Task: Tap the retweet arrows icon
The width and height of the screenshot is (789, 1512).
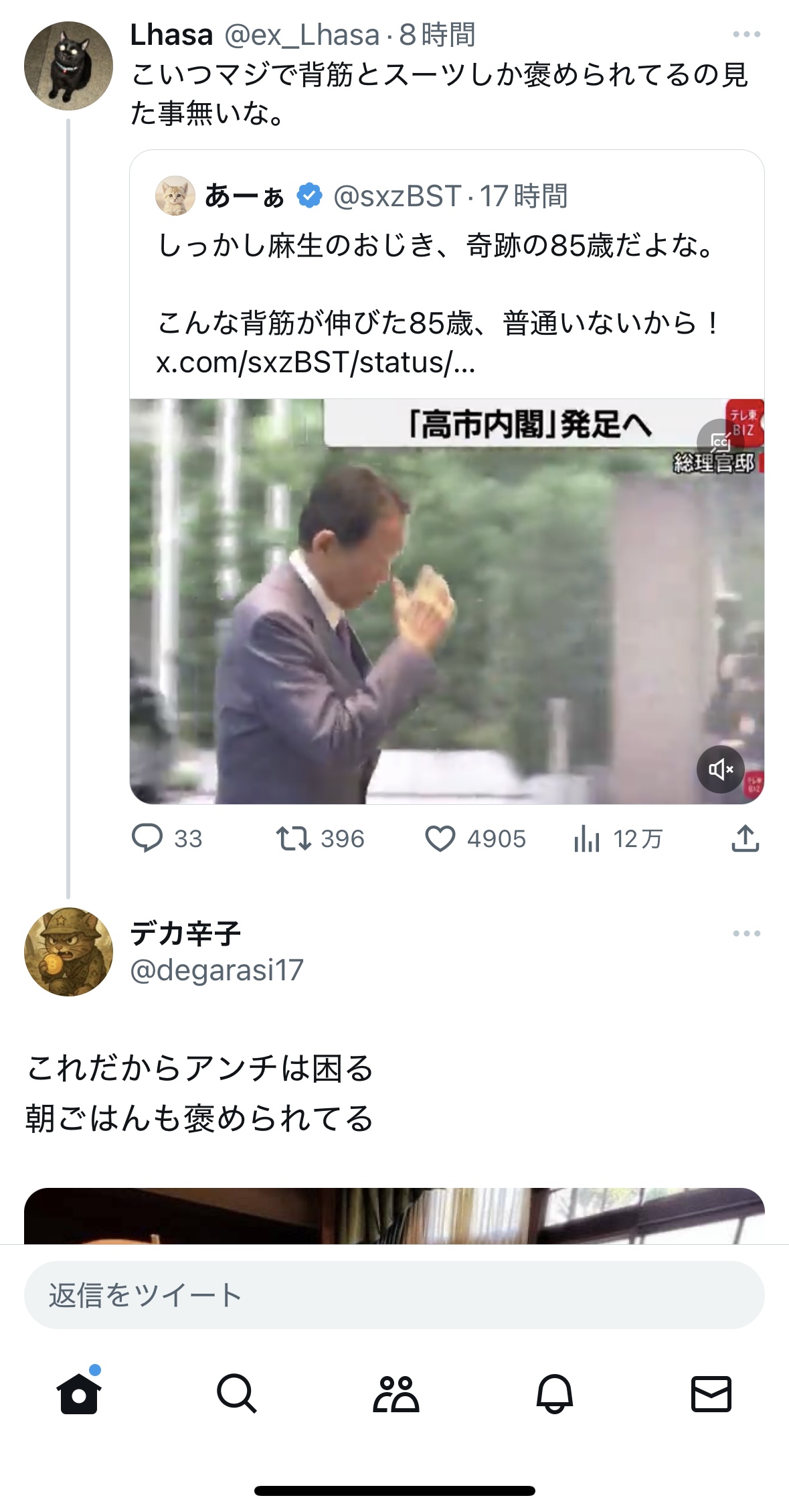Action: pos(294,838)
